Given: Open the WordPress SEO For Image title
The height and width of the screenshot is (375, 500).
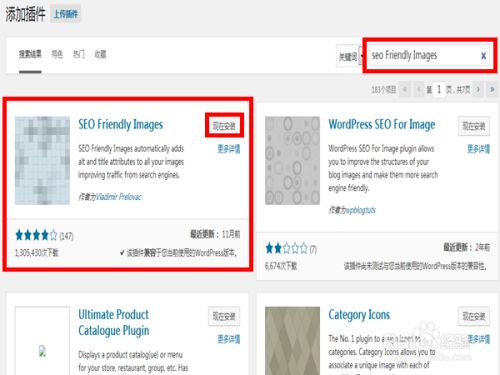Looking at the screenshot, I should pos(382,124).
